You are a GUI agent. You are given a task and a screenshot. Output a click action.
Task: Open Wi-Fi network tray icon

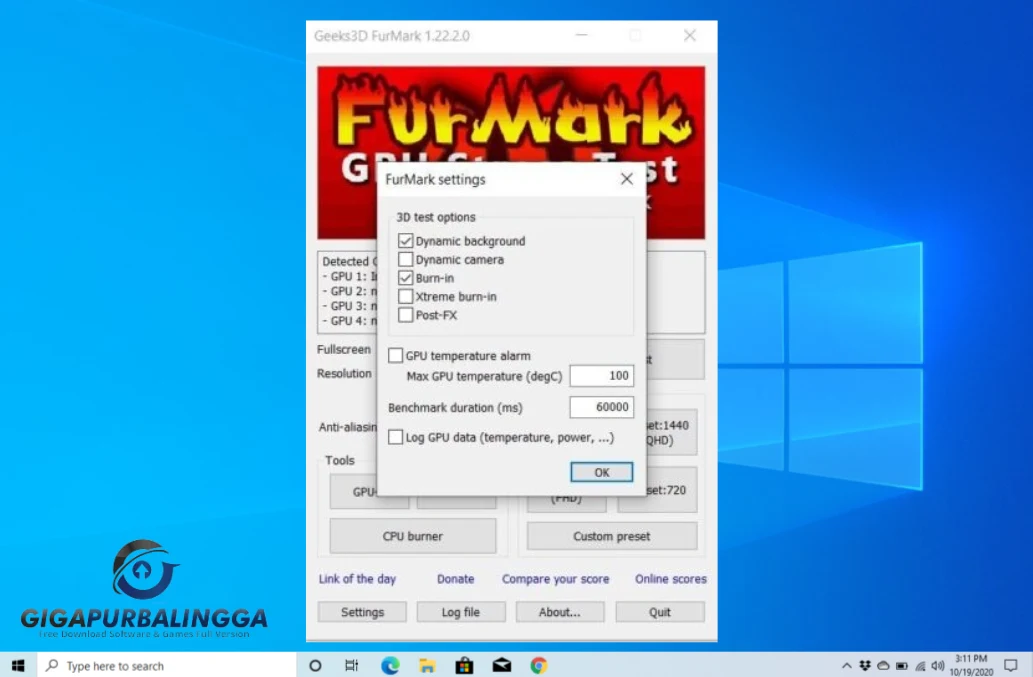click(920, 665)
